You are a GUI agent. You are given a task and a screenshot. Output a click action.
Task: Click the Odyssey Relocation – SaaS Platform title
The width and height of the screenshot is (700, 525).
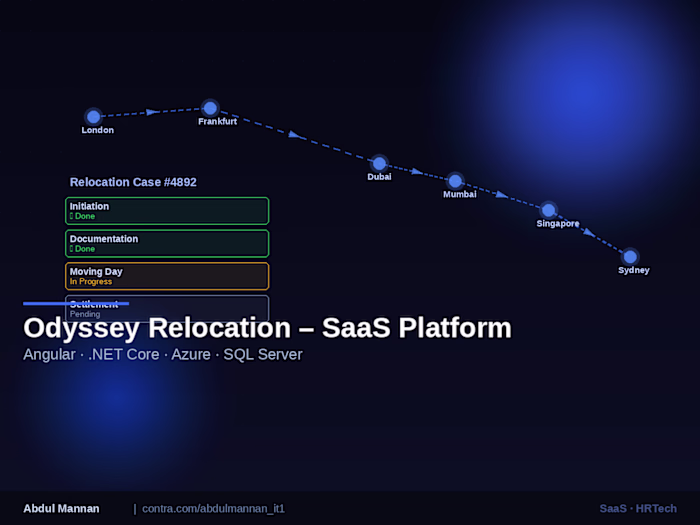tap(267, 328)
